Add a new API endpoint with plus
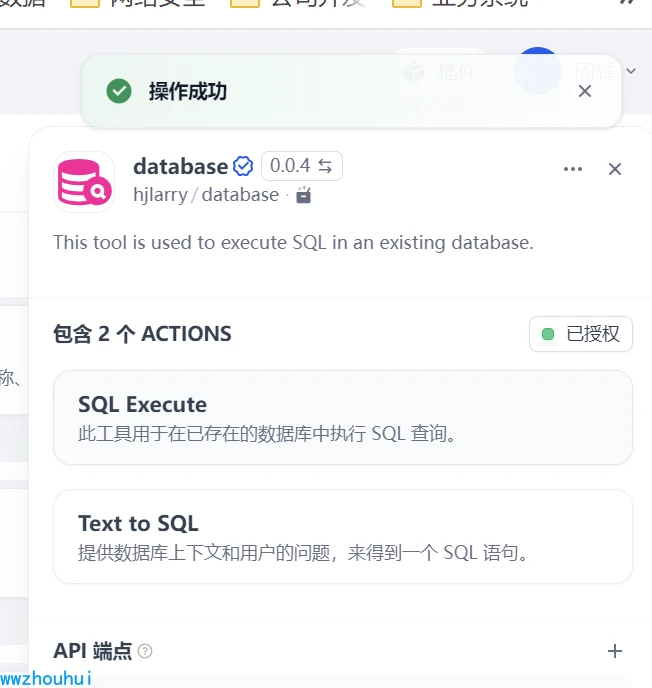 coord(615,651)
